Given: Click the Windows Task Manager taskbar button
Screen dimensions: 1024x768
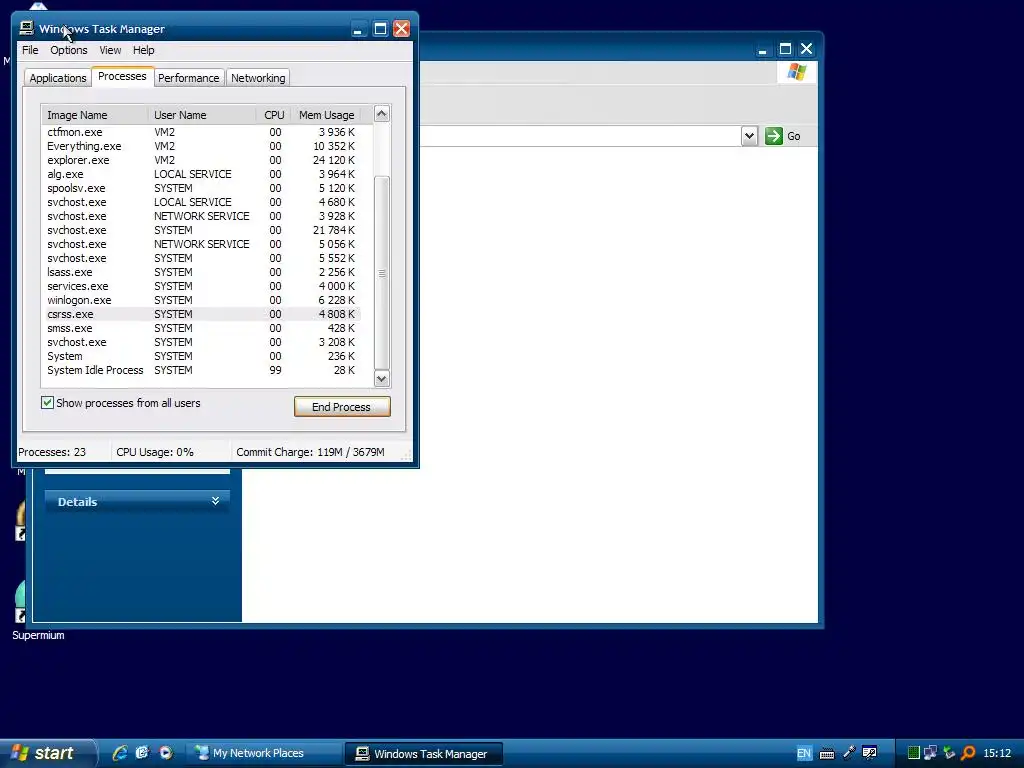Looking at the screenshot, I should tap(423, 754).
